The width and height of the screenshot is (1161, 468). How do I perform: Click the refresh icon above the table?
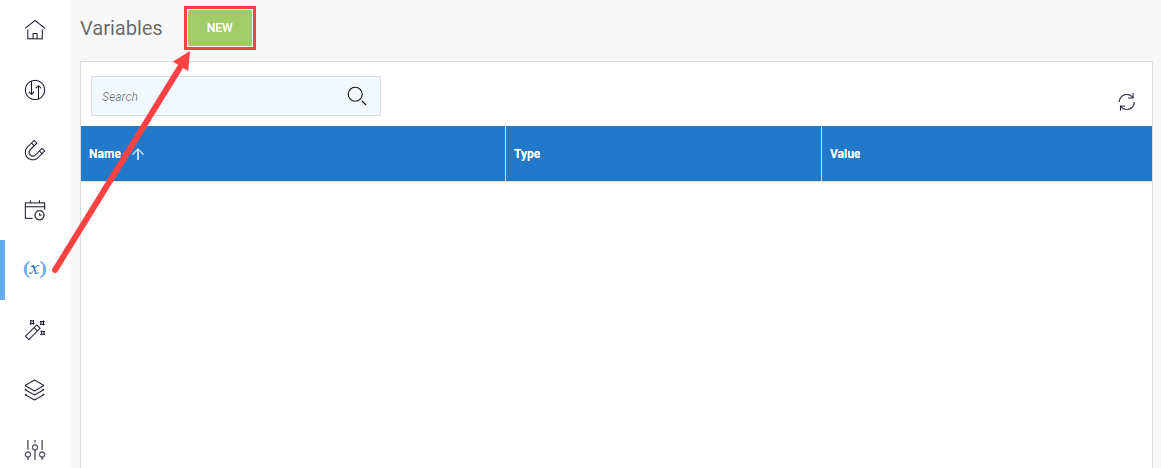click(1127, 101)
